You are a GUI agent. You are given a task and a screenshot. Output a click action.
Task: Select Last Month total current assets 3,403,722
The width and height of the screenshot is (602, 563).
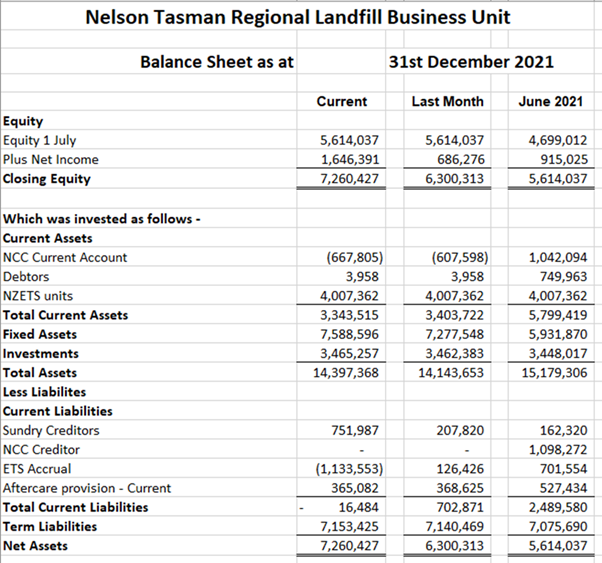pos(454,315)
